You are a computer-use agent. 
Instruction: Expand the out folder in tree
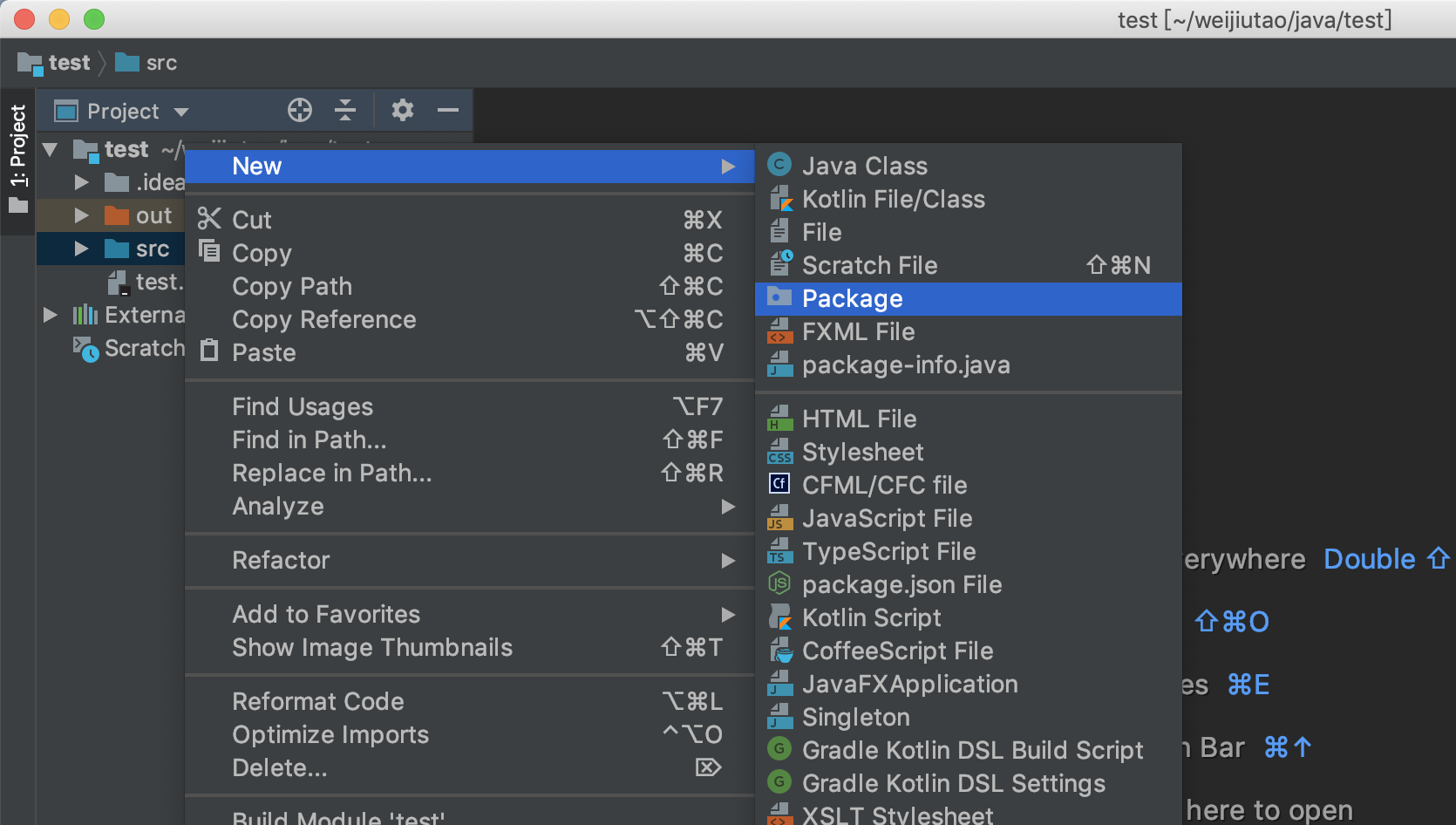click(x=81, y=215)
